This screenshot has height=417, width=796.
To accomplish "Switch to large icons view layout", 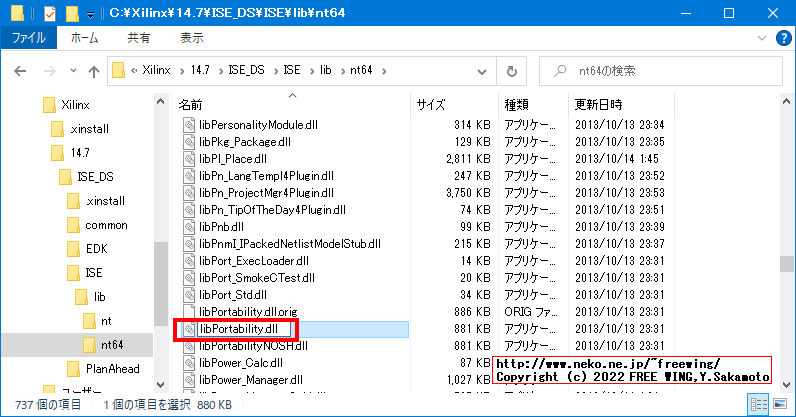I will (780, 404).
